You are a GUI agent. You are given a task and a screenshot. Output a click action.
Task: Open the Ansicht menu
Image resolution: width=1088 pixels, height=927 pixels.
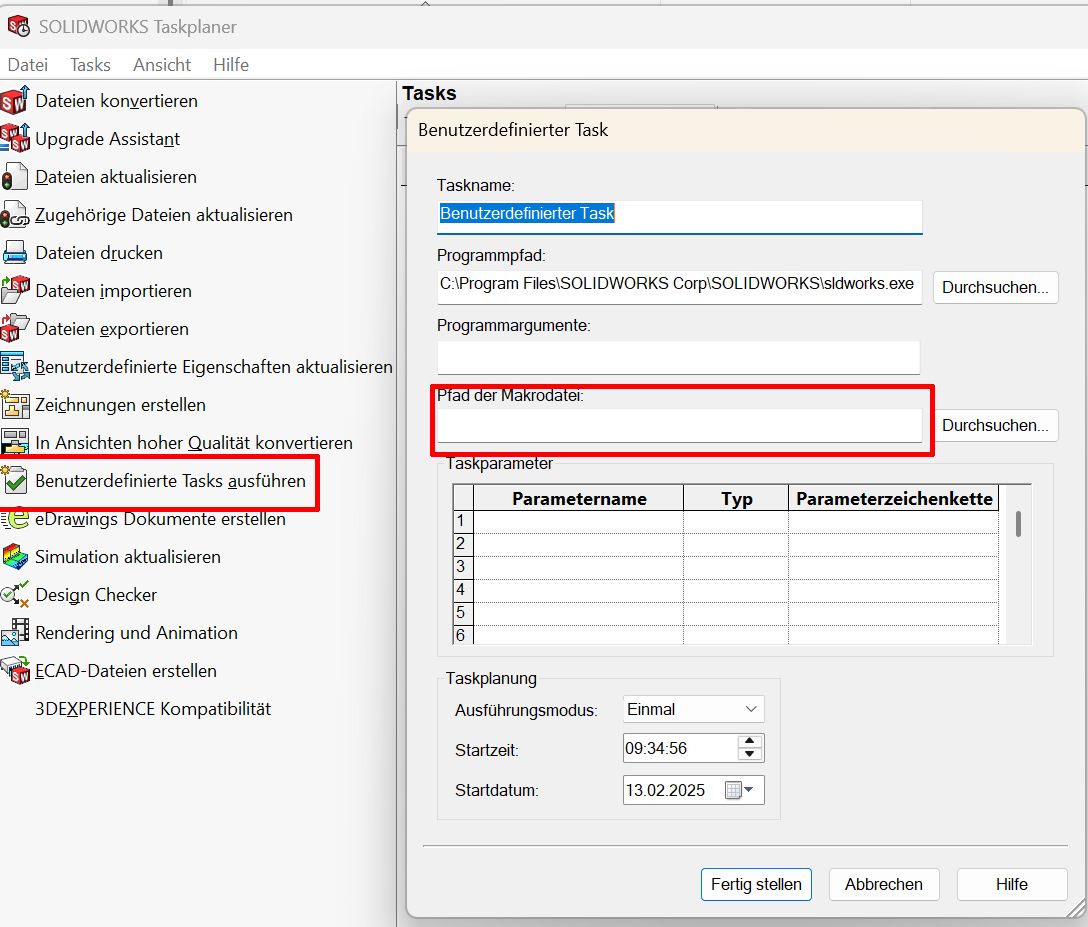pyautogui.click(x=162, y=65)
